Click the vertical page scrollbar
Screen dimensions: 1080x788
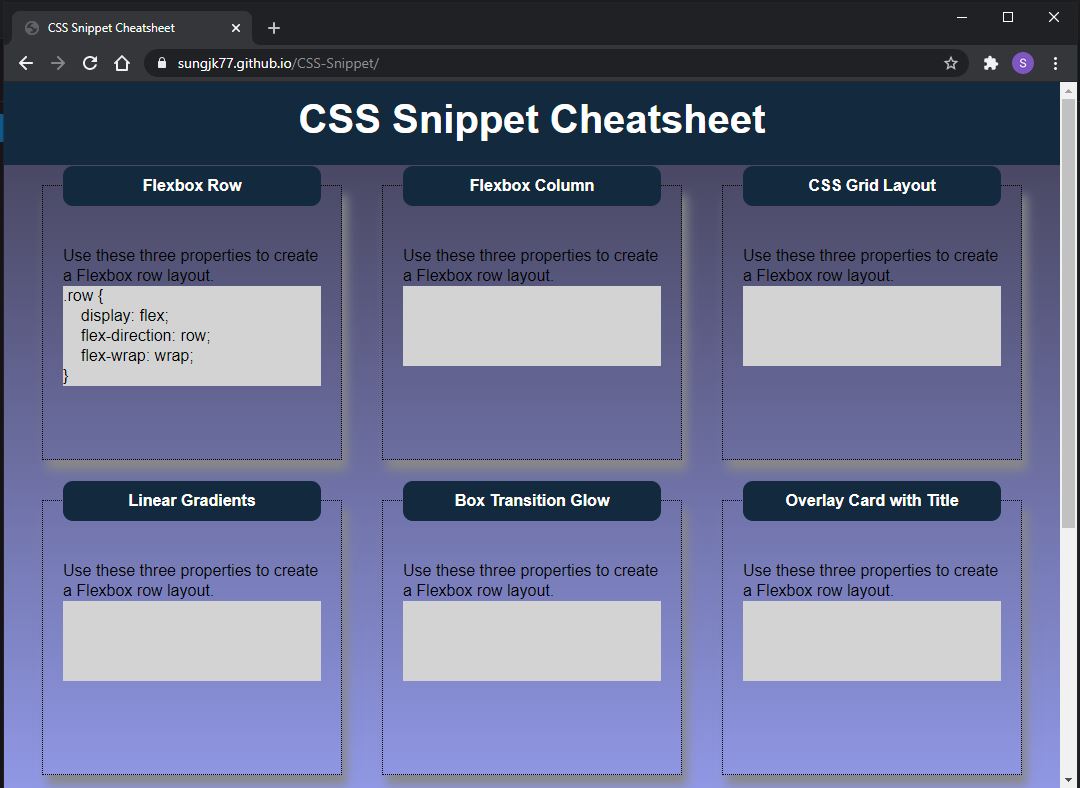tap(1068, 320)
